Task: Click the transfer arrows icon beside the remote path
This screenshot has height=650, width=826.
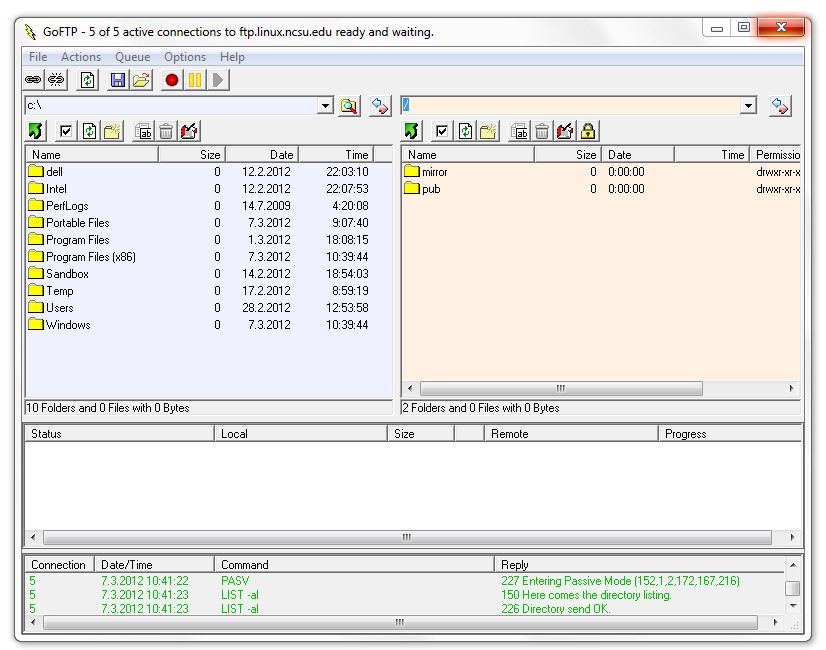Action: click(780, 106)
